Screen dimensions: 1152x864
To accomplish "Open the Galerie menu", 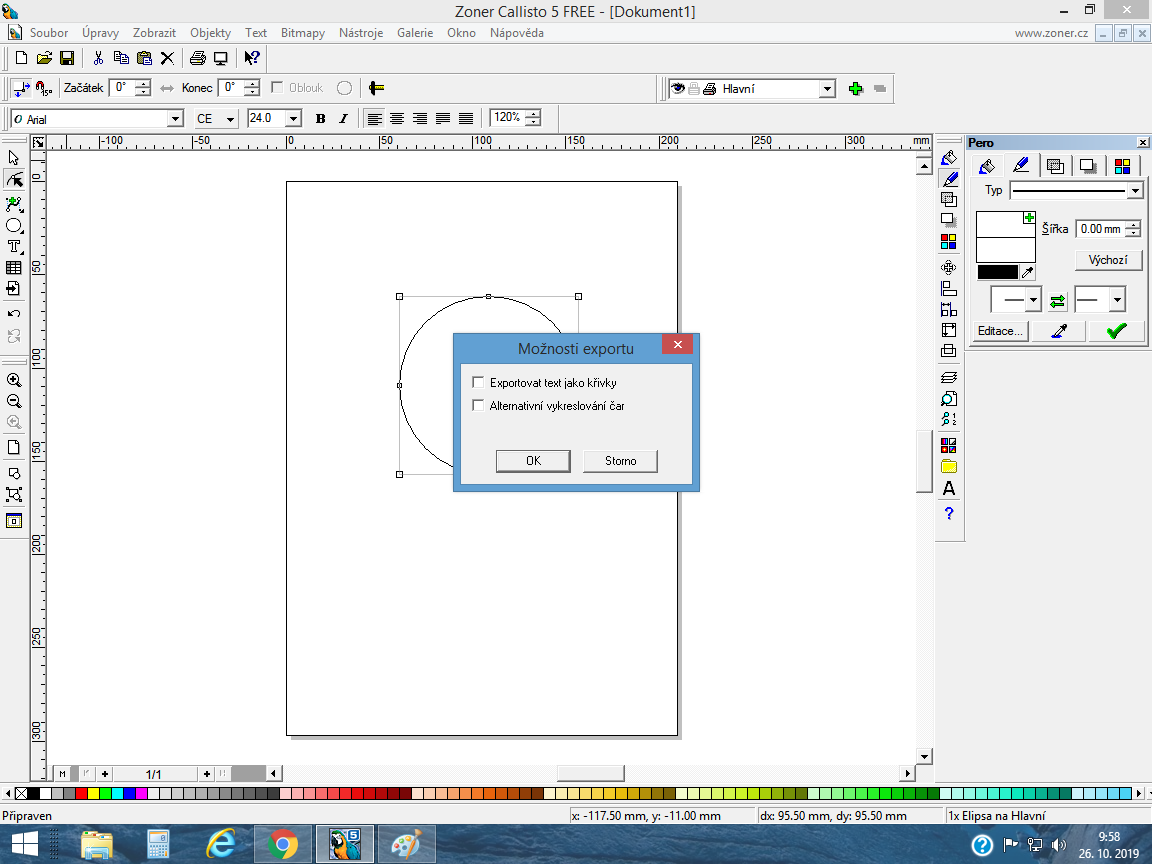I will pyautogui.click(x=414, y=33).
